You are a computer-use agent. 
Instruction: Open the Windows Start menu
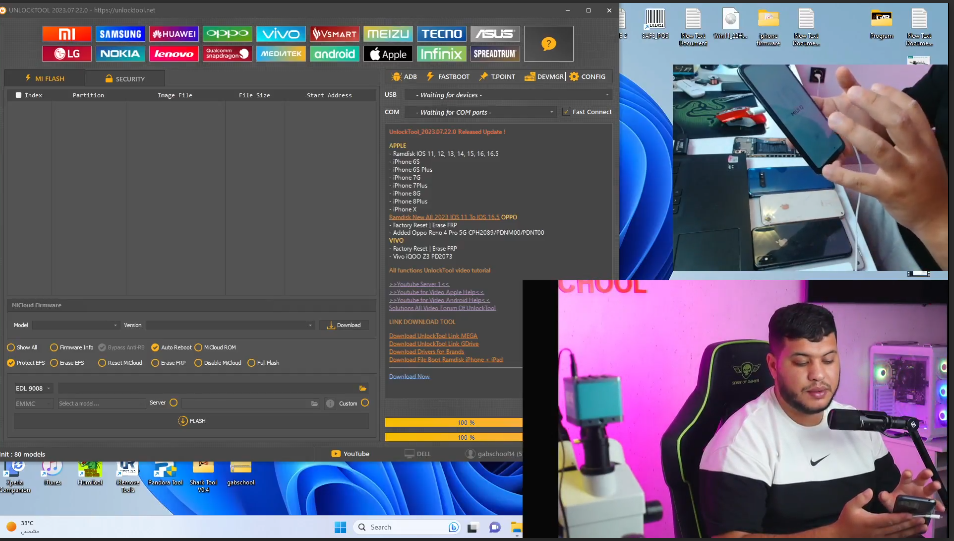[x=340, y=527]
